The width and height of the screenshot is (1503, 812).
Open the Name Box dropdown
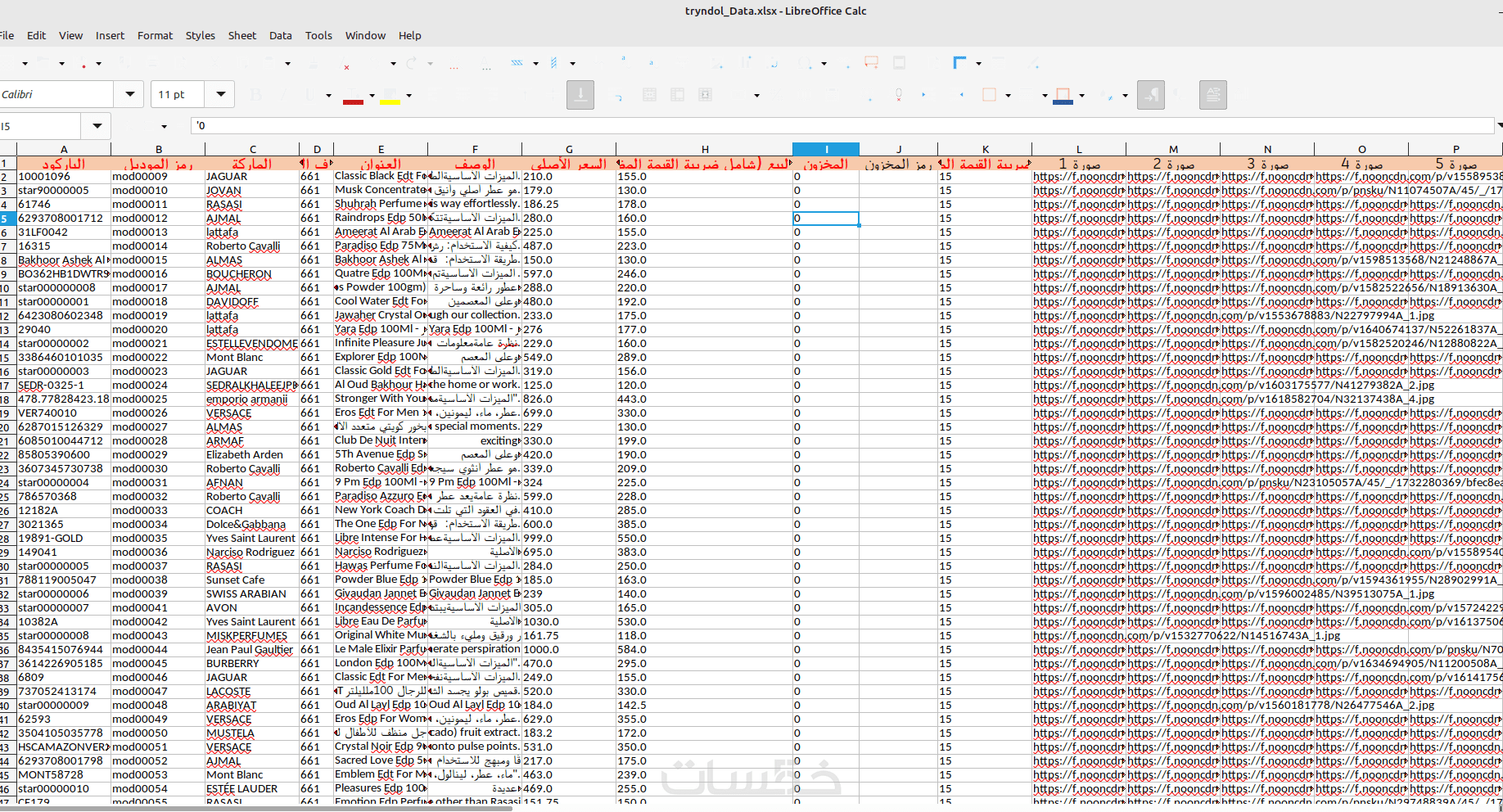[x=97, y=126]
